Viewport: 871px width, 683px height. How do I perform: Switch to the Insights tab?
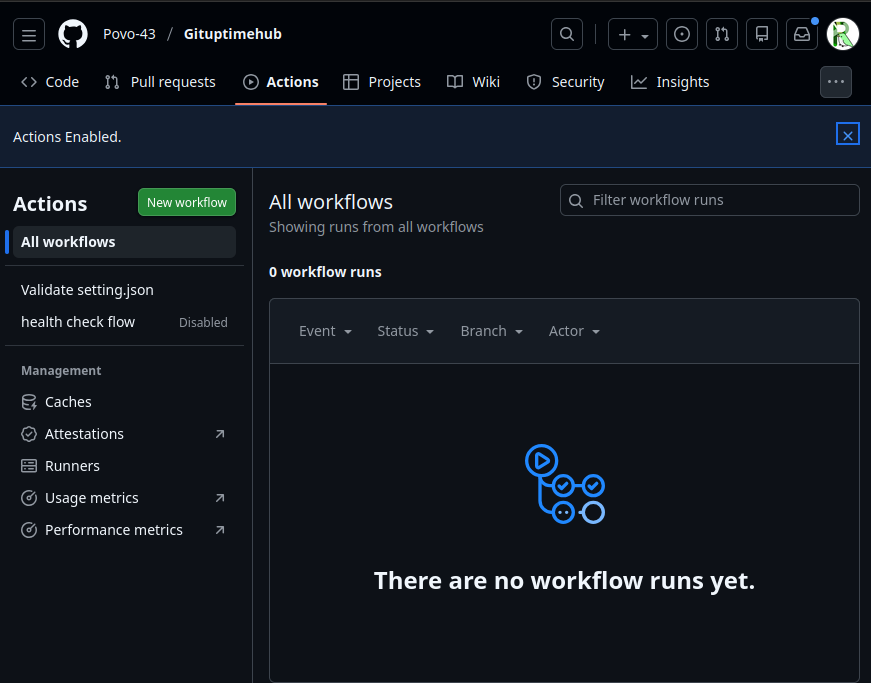[670, 82]
